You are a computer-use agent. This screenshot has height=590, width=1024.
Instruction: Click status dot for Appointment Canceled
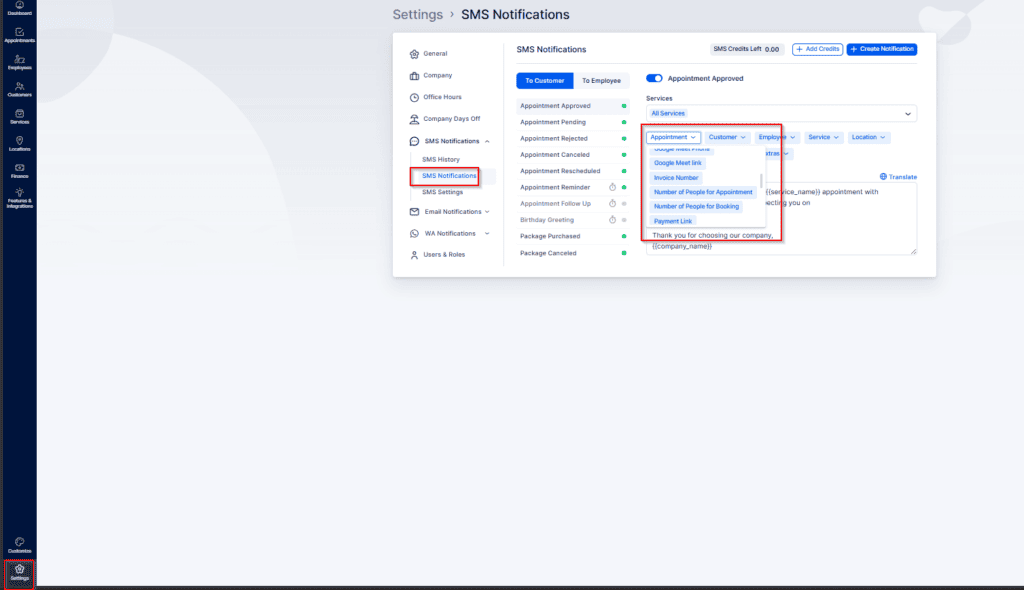(624, 155)
